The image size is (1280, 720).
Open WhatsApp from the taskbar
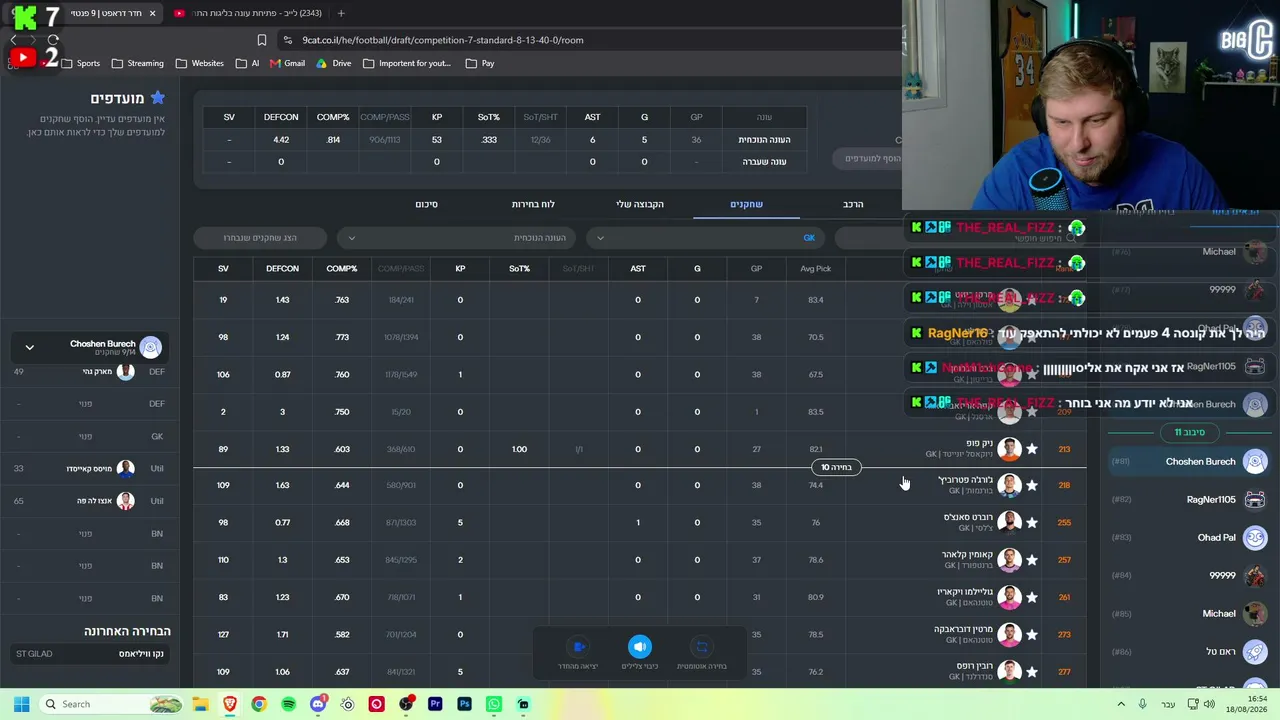pyautogui.click(x=494, y=704)
